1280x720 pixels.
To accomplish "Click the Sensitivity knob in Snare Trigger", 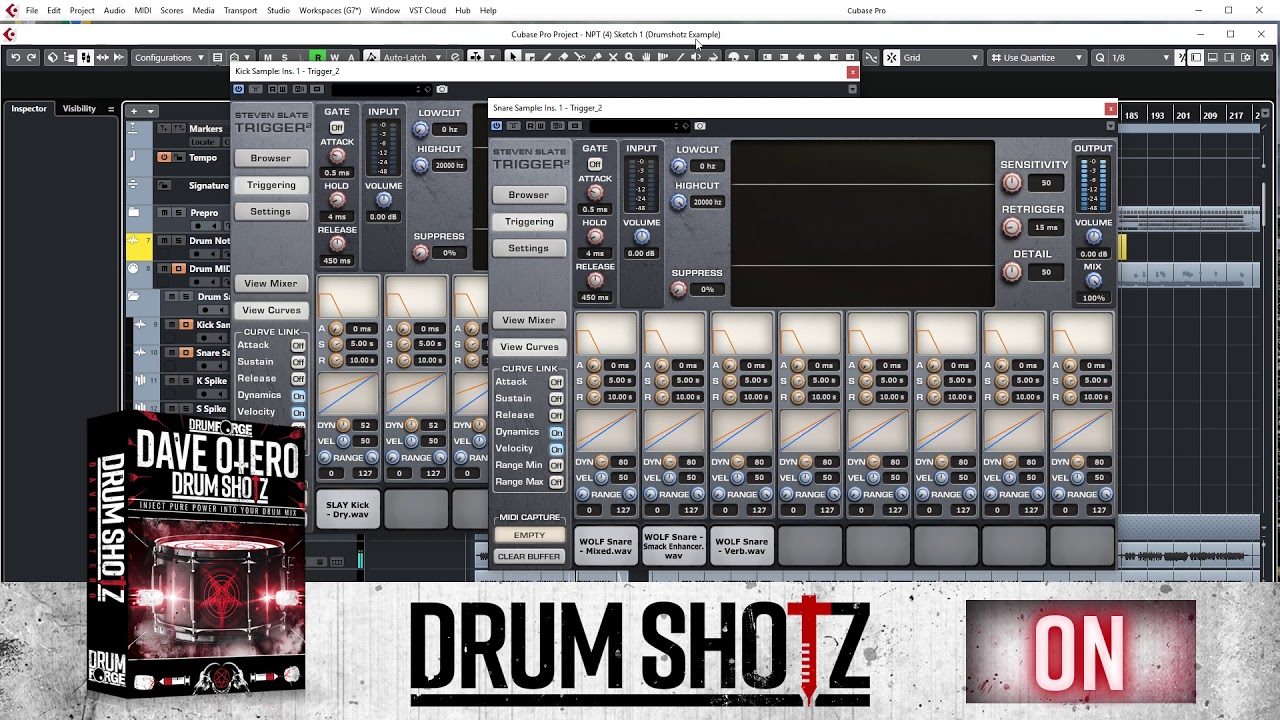I will tap(1012, 183).
